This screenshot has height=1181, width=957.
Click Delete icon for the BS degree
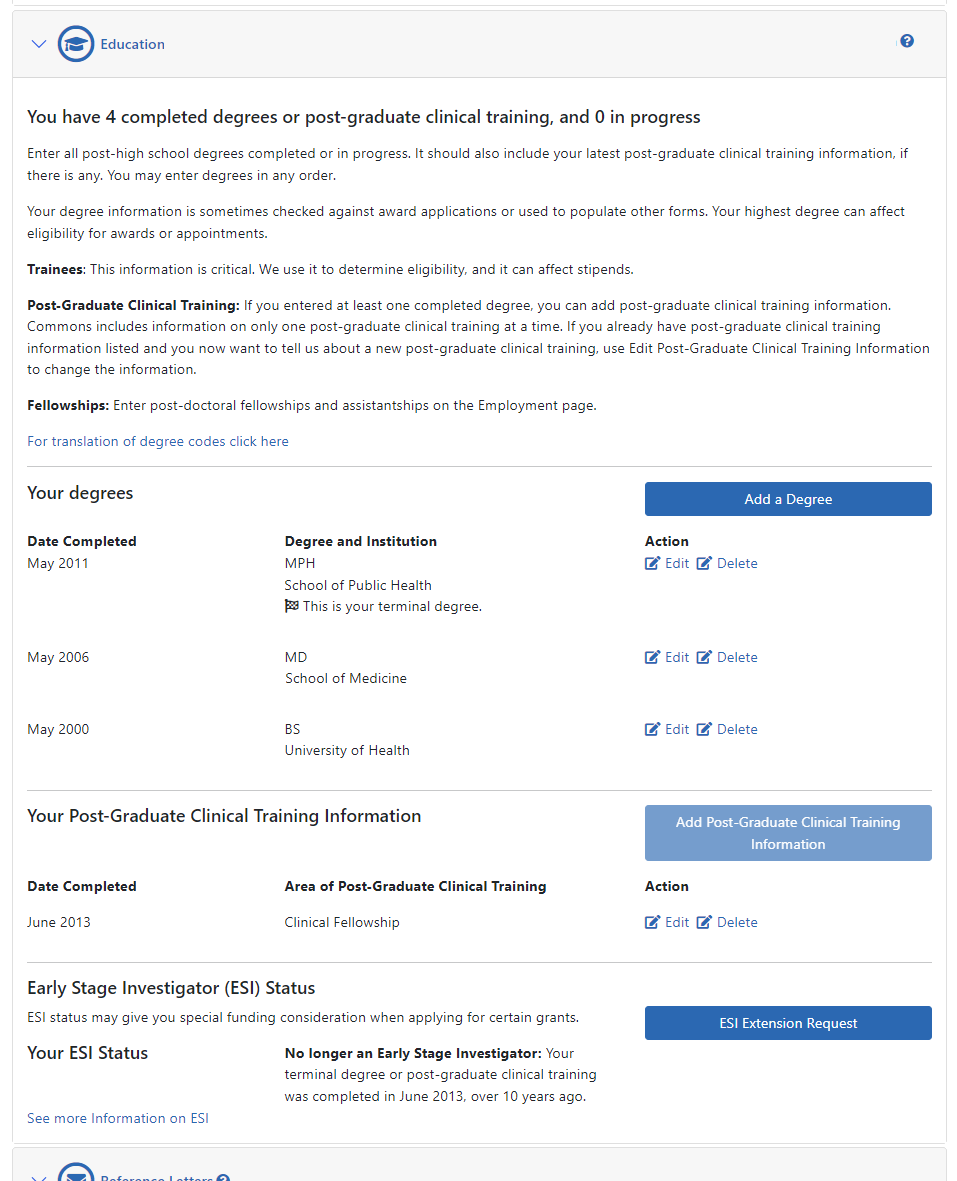pyautogui.click(x=704, y=730)
